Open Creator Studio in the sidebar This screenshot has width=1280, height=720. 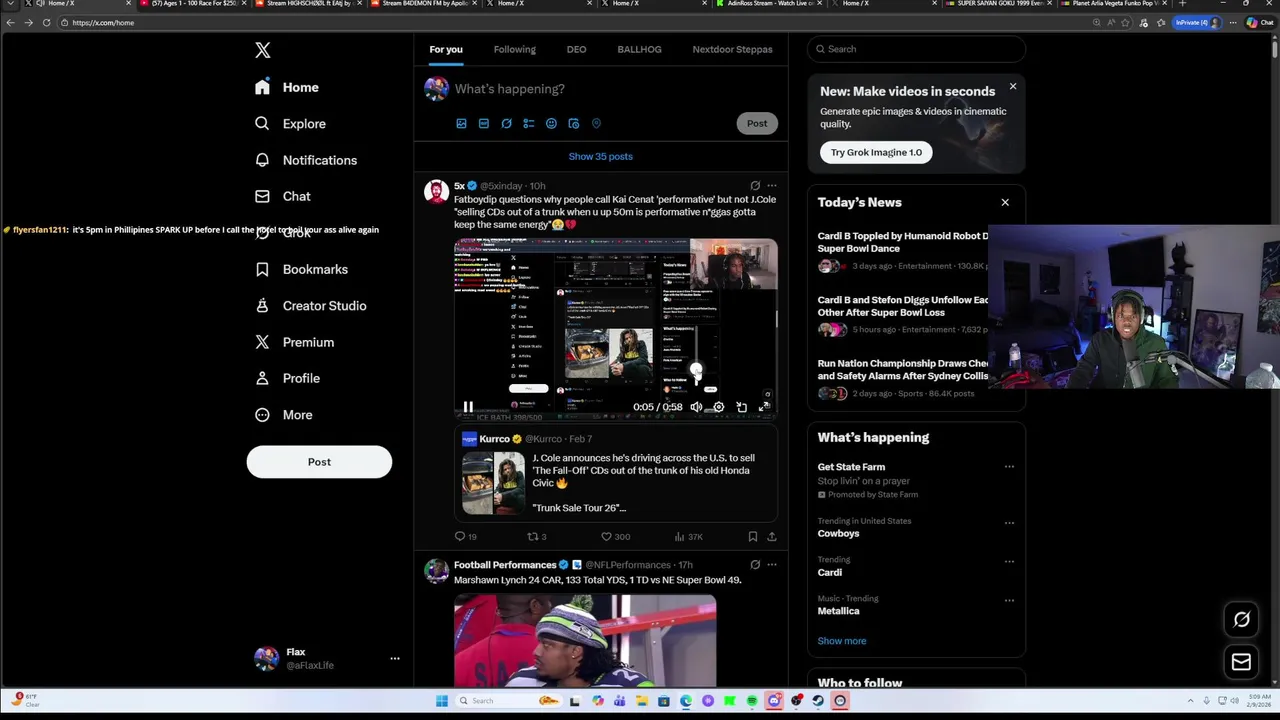[x=310, y=306]
